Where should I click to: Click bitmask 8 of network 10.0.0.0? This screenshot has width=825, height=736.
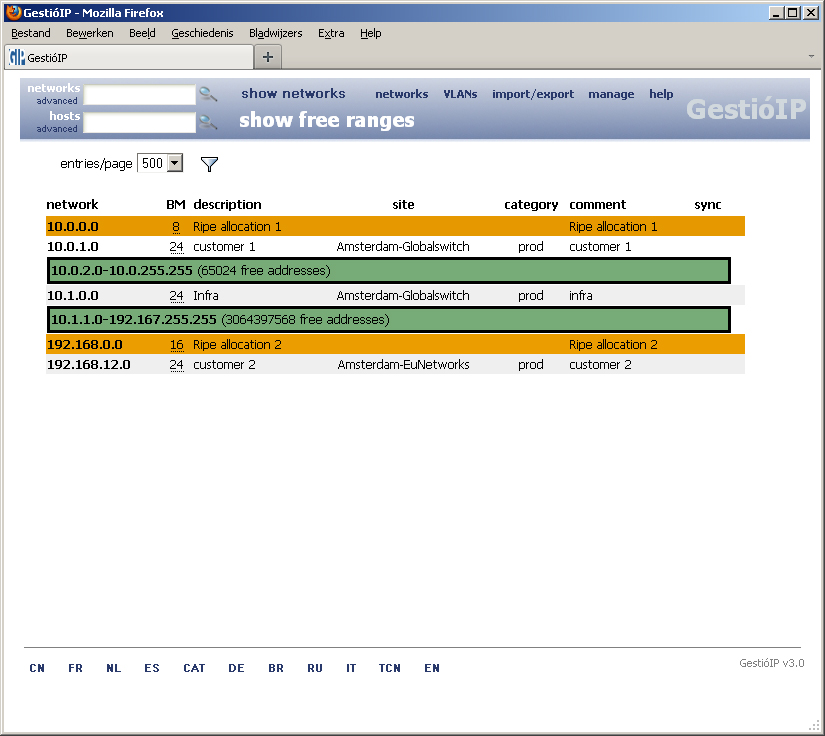tap(176, 227)
